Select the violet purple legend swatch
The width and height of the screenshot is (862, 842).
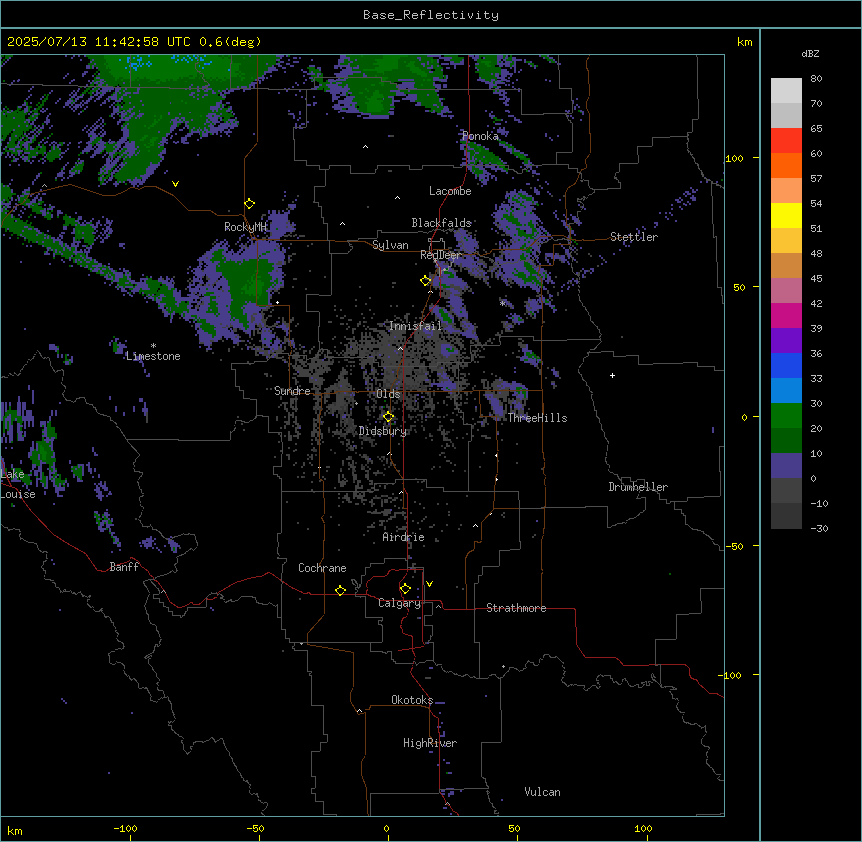click(786, 341)
